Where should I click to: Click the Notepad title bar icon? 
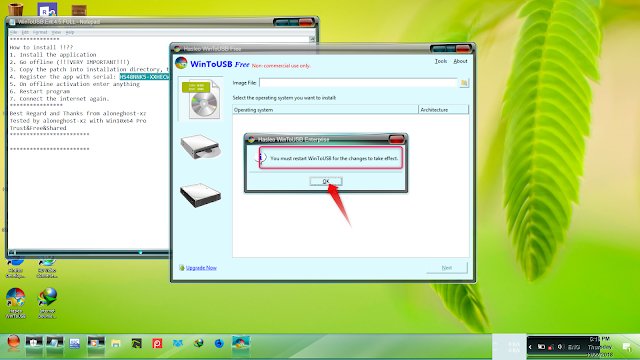pyautogui.click(x=12, y=22)
